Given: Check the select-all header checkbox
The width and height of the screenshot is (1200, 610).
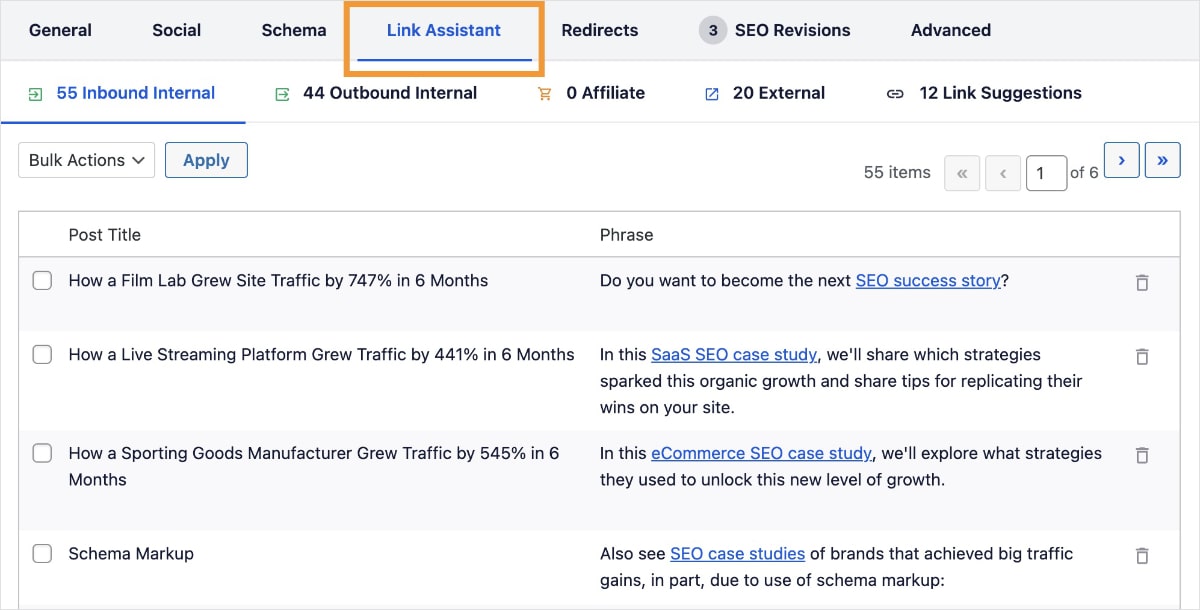Looking at the screenshot, I should click(x=42, y=234).
